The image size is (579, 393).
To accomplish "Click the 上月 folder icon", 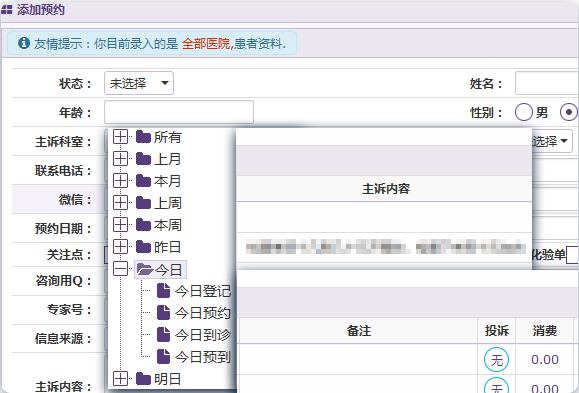I will coord(143,159).
